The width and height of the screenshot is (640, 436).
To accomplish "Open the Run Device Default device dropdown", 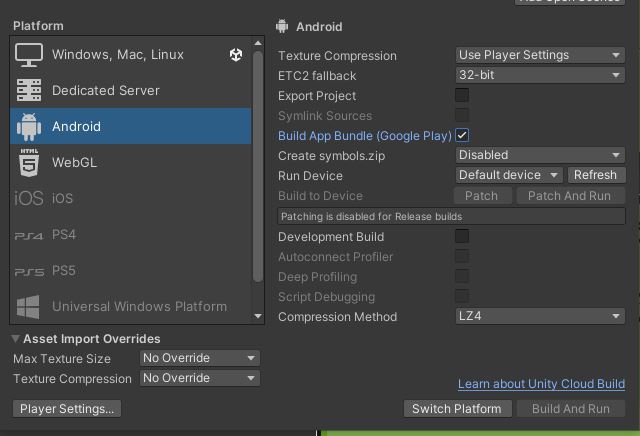I will coord(509,175).
